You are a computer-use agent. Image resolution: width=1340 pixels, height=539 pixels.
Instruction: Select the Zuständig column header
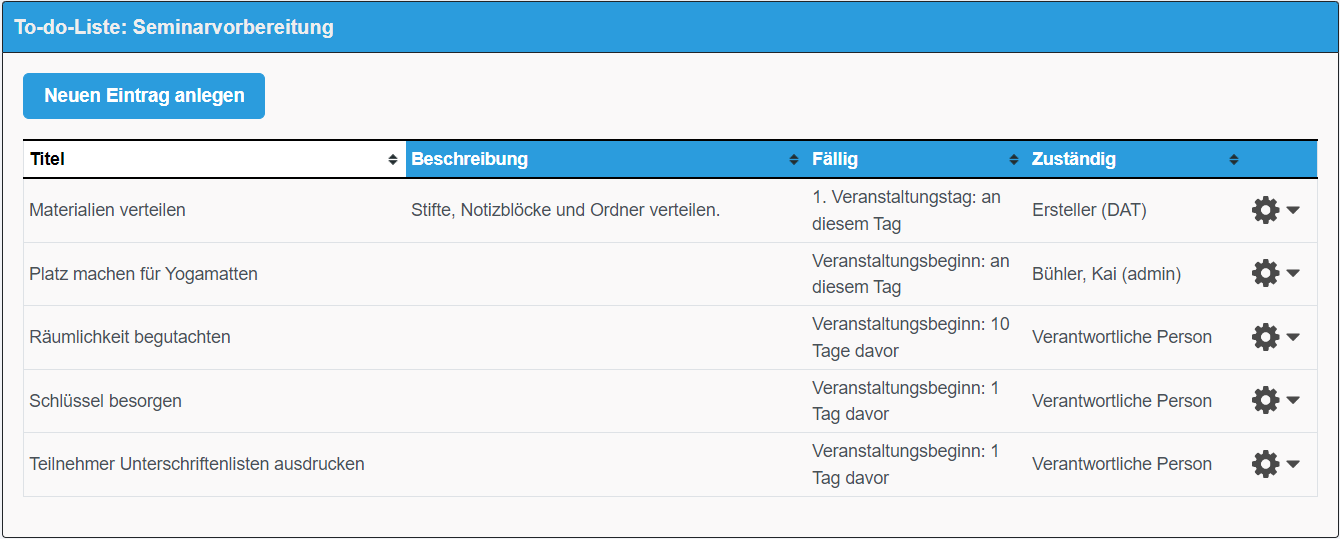pyautogui.click(x=1074, y=159)
